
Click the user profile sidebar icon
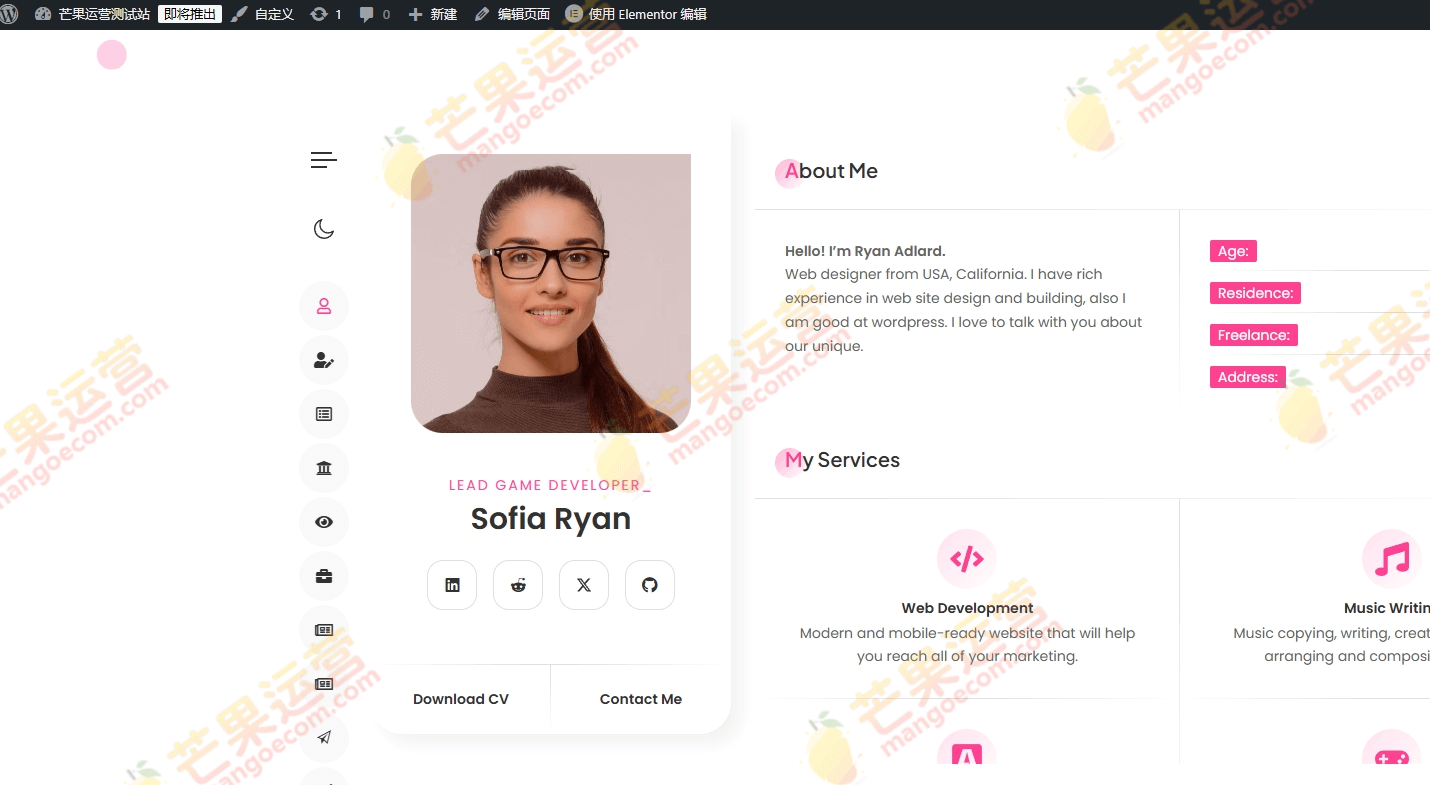click(x=324, y=306)
